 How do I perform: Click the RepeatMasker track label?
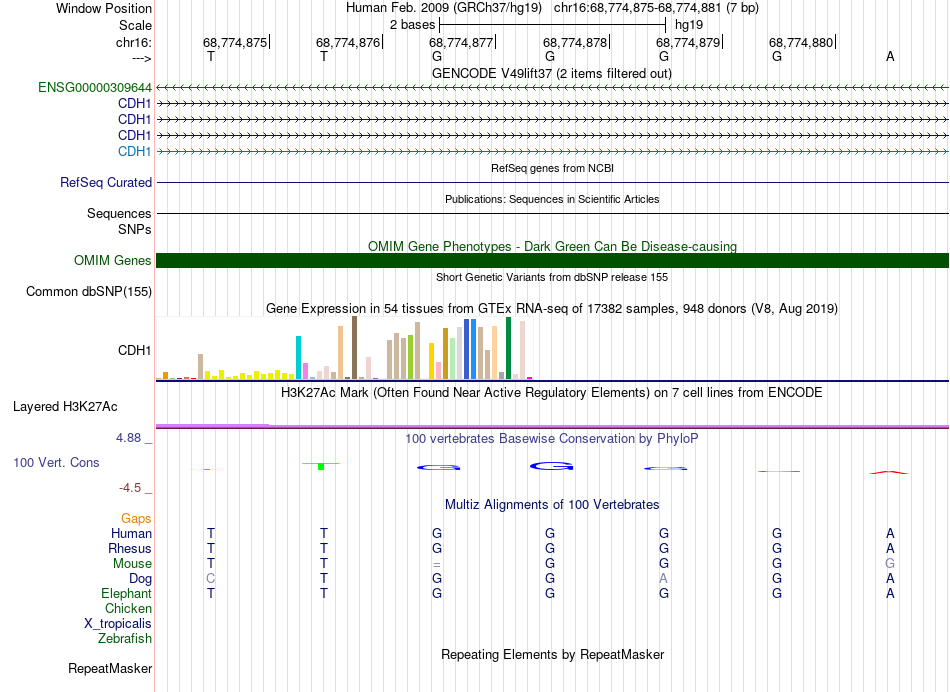tap(110, 668)
